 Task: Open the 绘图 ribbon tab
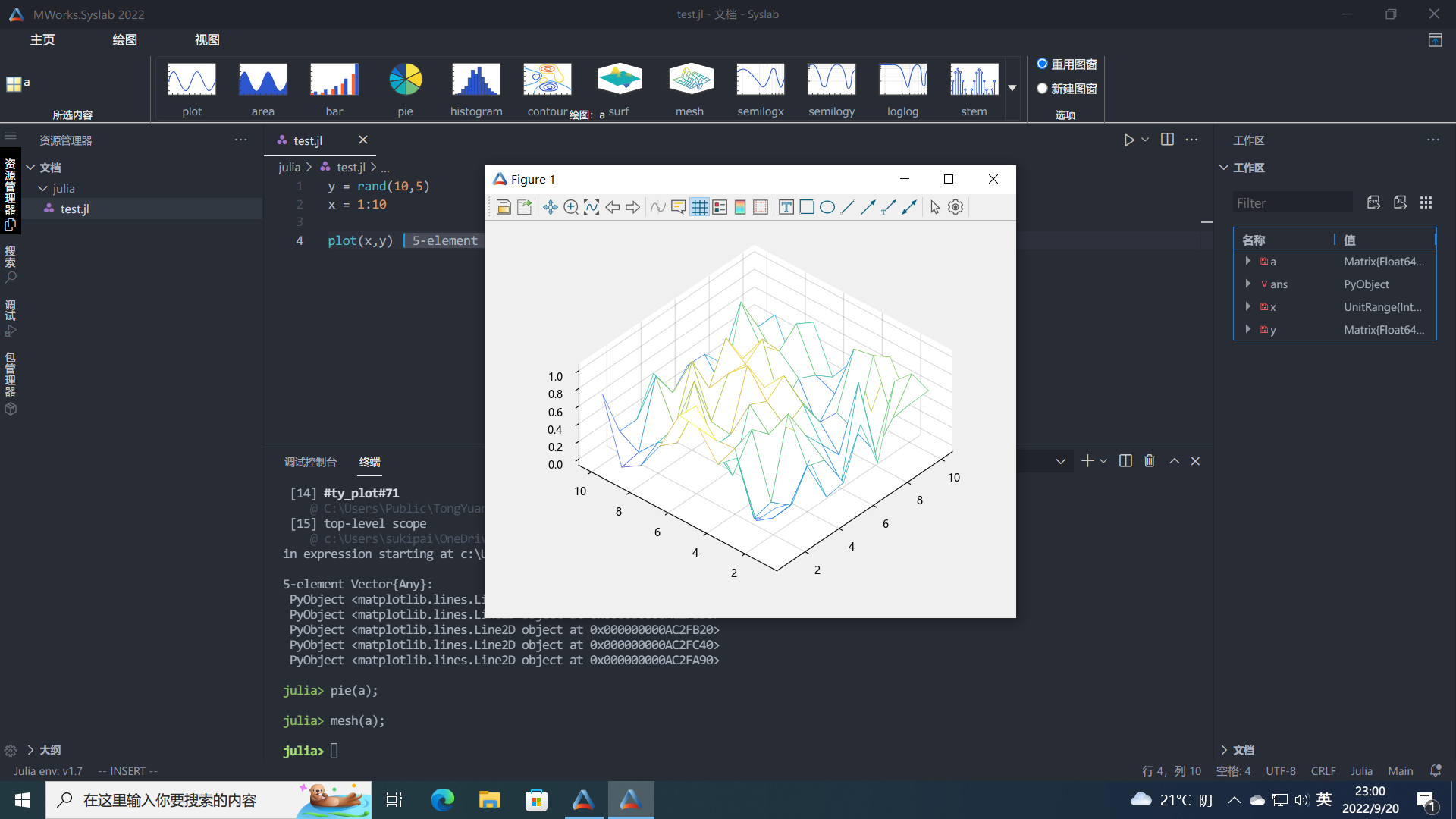124,39
